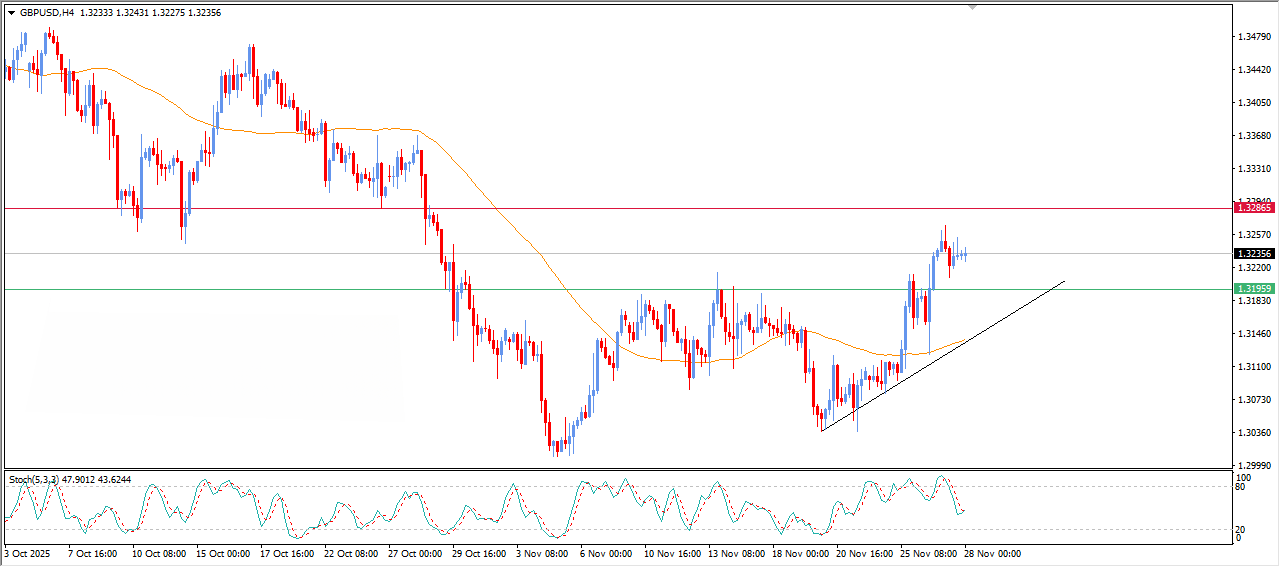Click the stochastic 80 level label
1280x567 pixels.
[1243, 488]
